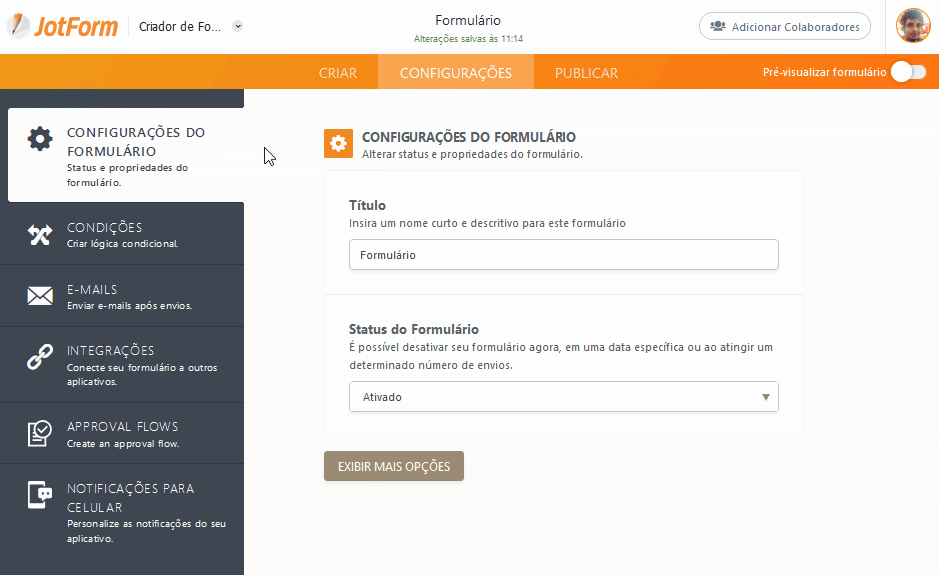
Task: Click the E-mails envelope icon
Action: point(40,296)
